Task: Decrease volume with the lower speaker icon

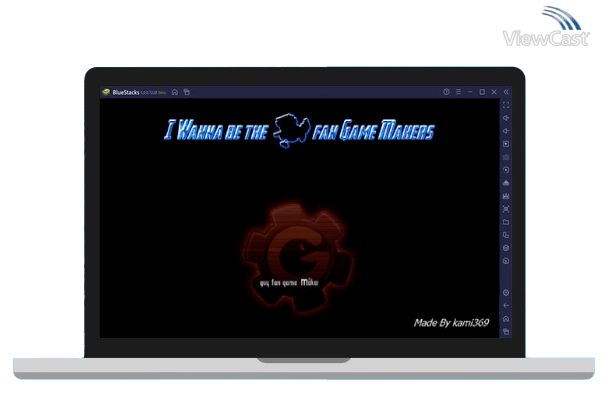Action: click(x=506, y=131)
